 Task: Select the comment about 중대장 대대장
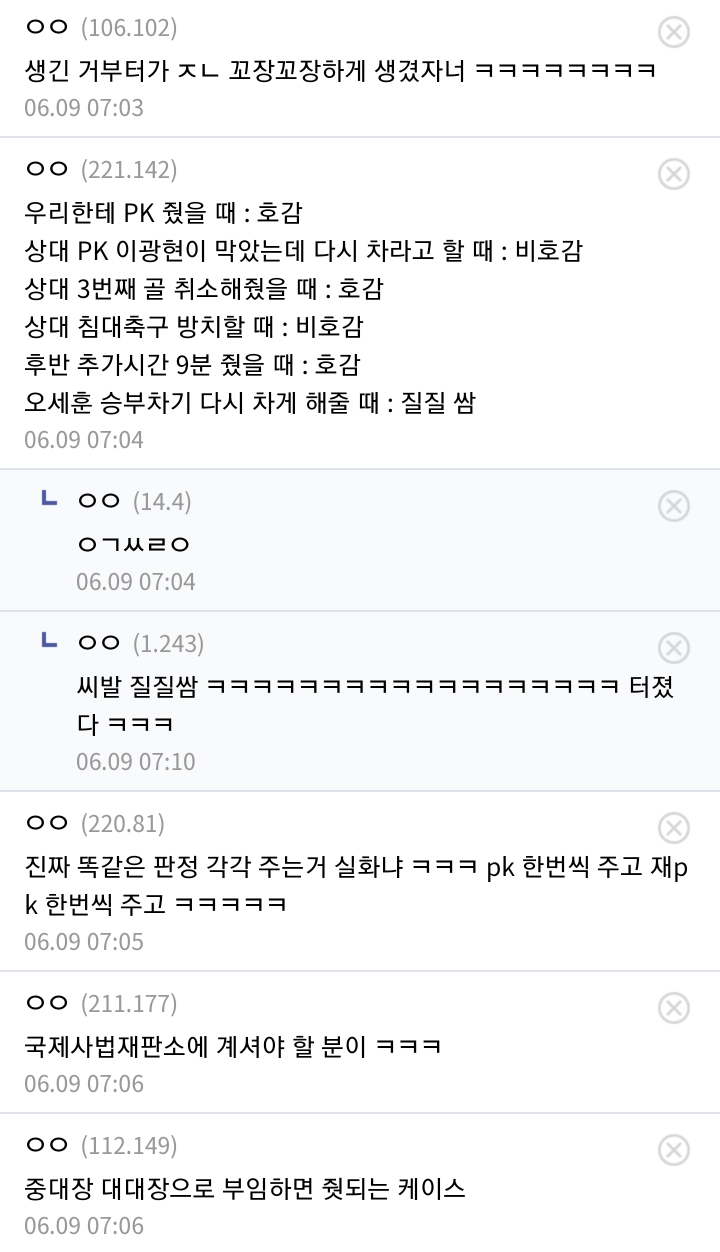point(245,1188)
